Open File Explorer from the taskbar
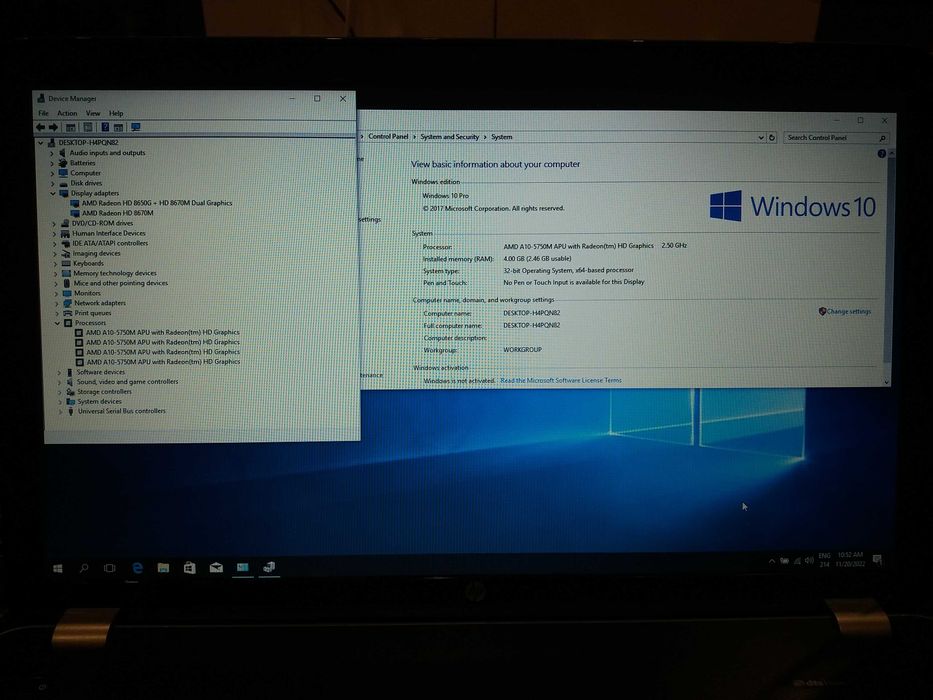Screen dimensions: 933x700 tap(163, 568)
